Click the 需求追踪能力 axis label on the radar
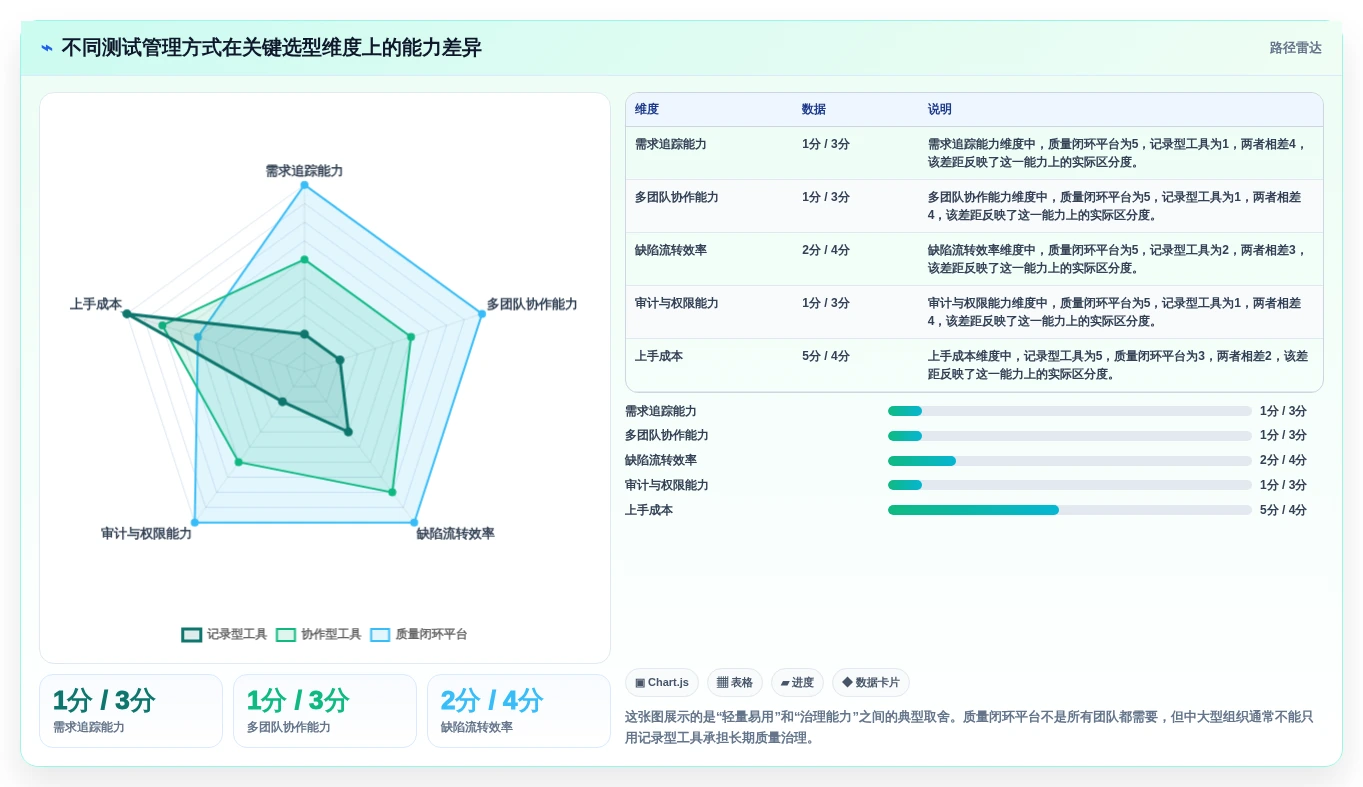 (x=304, y=171)
